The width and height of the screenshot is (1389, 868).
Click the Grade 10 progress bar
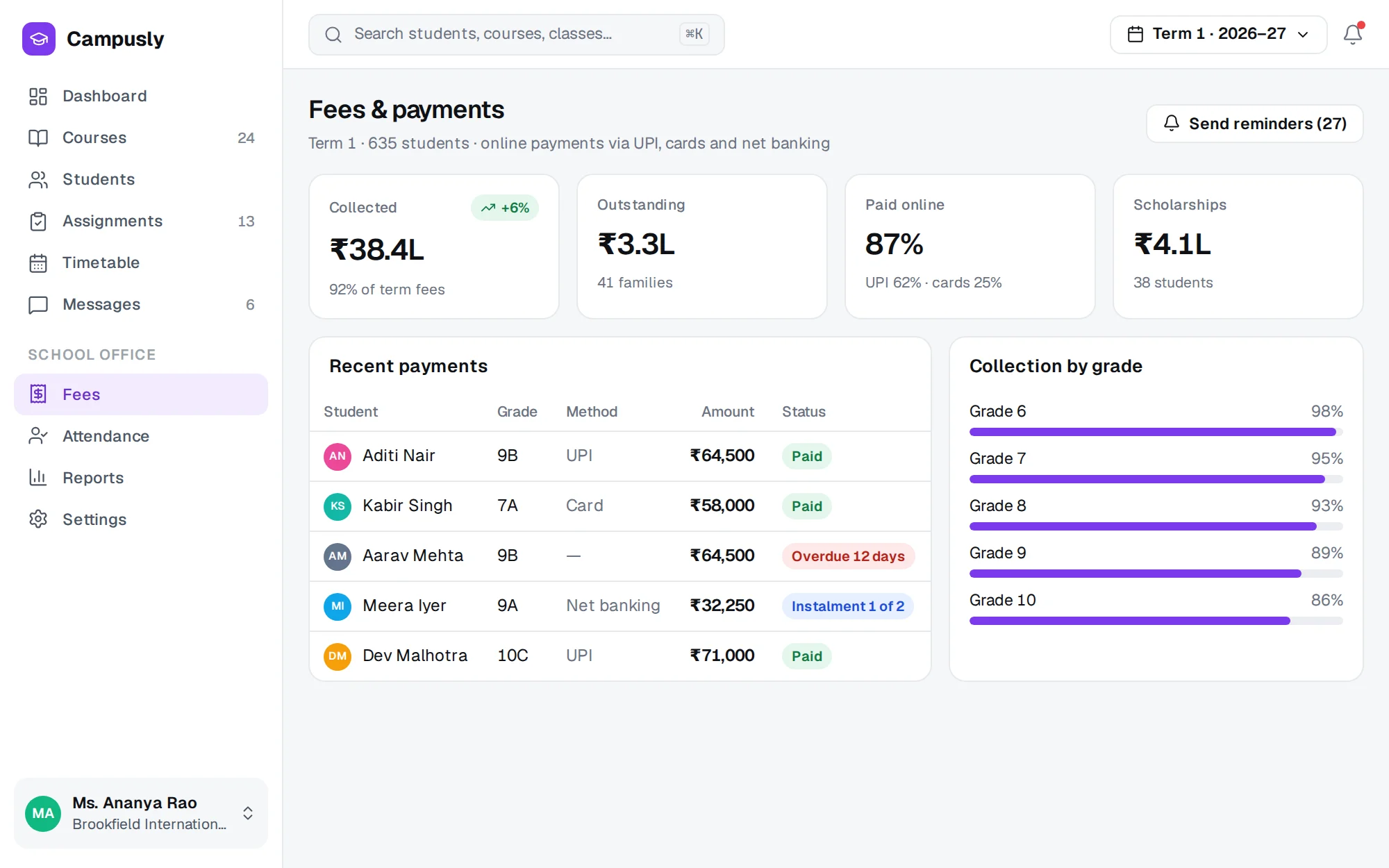click(1156, 621)
